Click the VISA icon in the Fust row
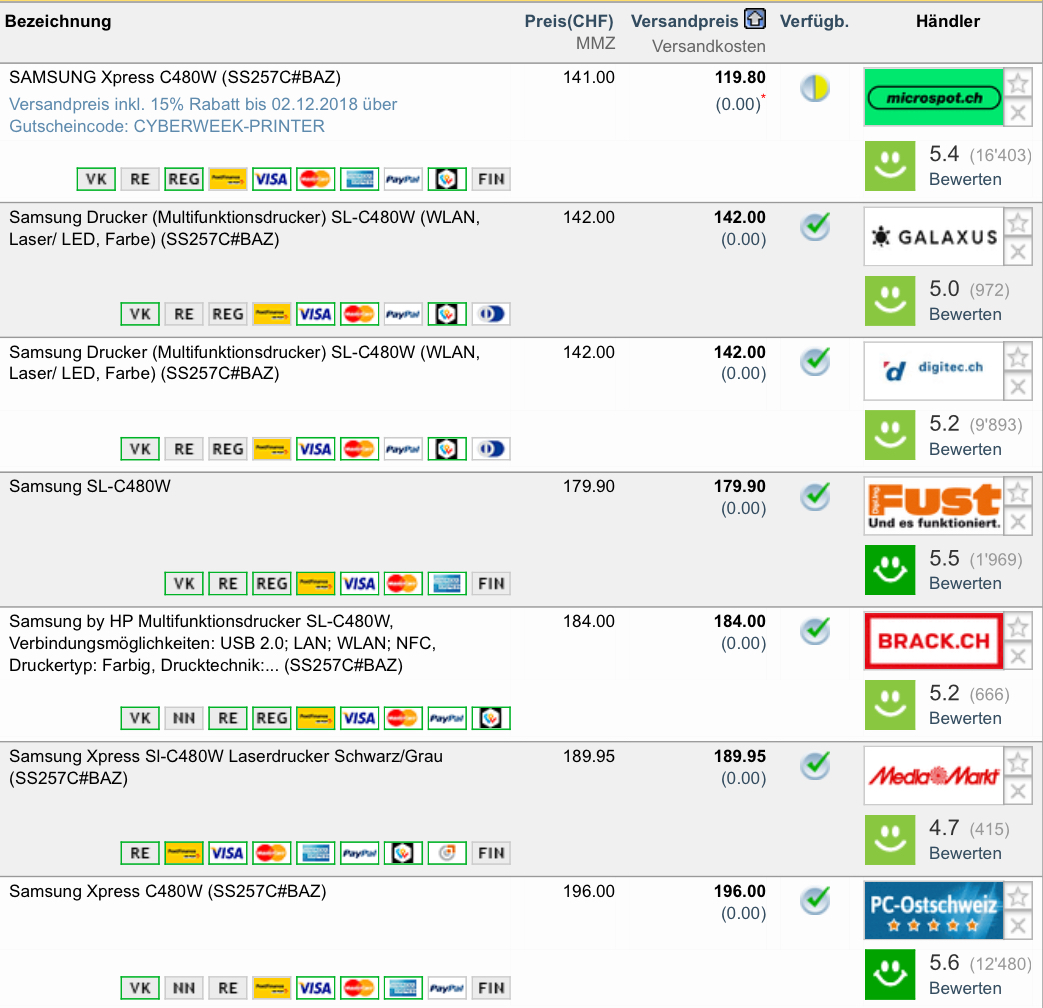The width and height of the screenshot is (1043, 1008). [x=359, y=583]
